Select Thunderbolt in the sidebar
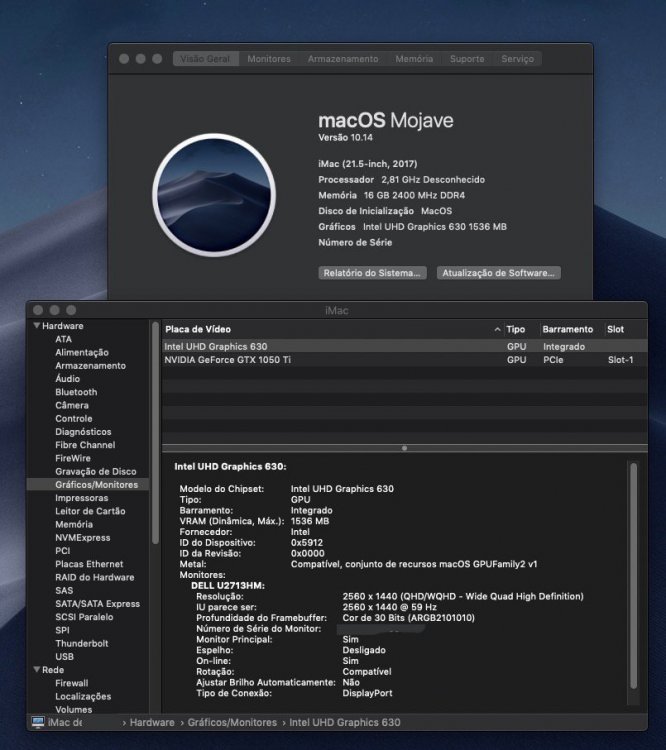The height and width of the screenshot is (750, 666). (x=82, y=643)
